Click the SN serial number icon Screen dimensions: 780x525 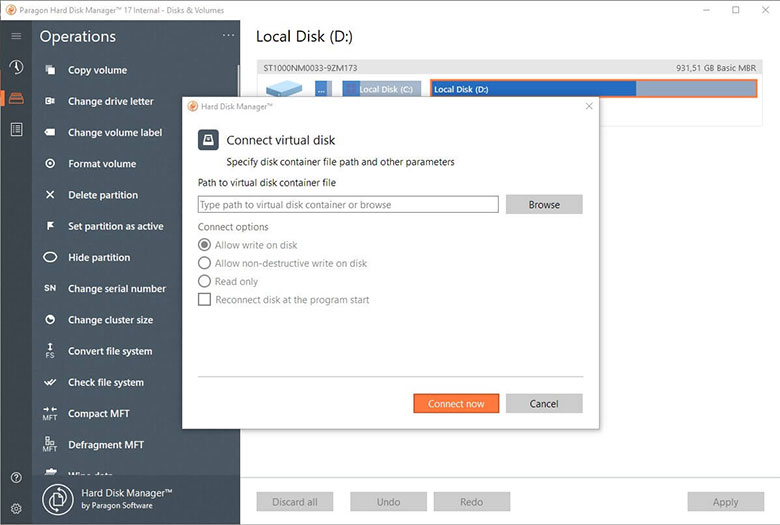(x=50, y=288)
